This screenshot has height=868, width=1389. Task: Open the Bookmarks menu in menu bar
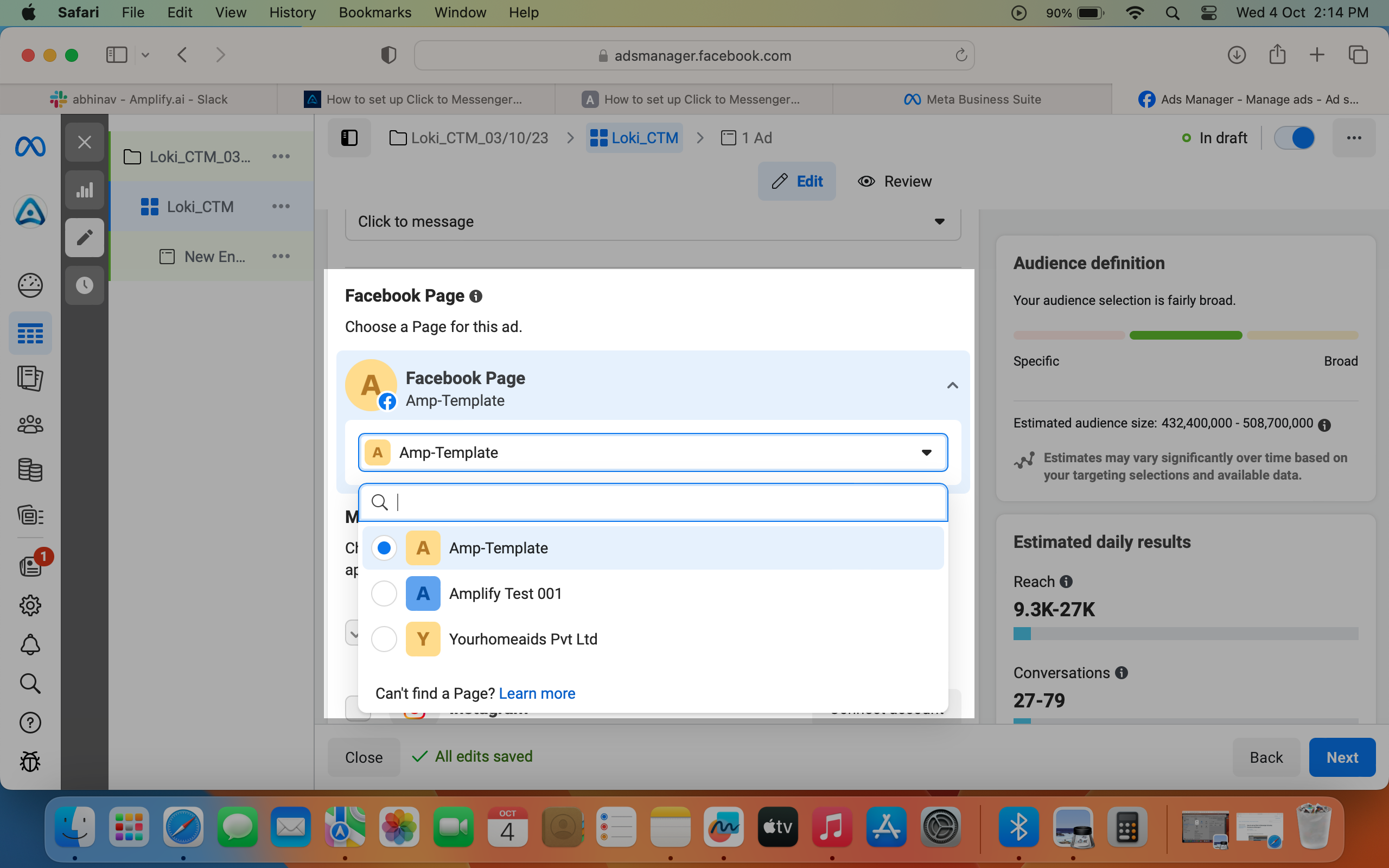tap(375, 12)
